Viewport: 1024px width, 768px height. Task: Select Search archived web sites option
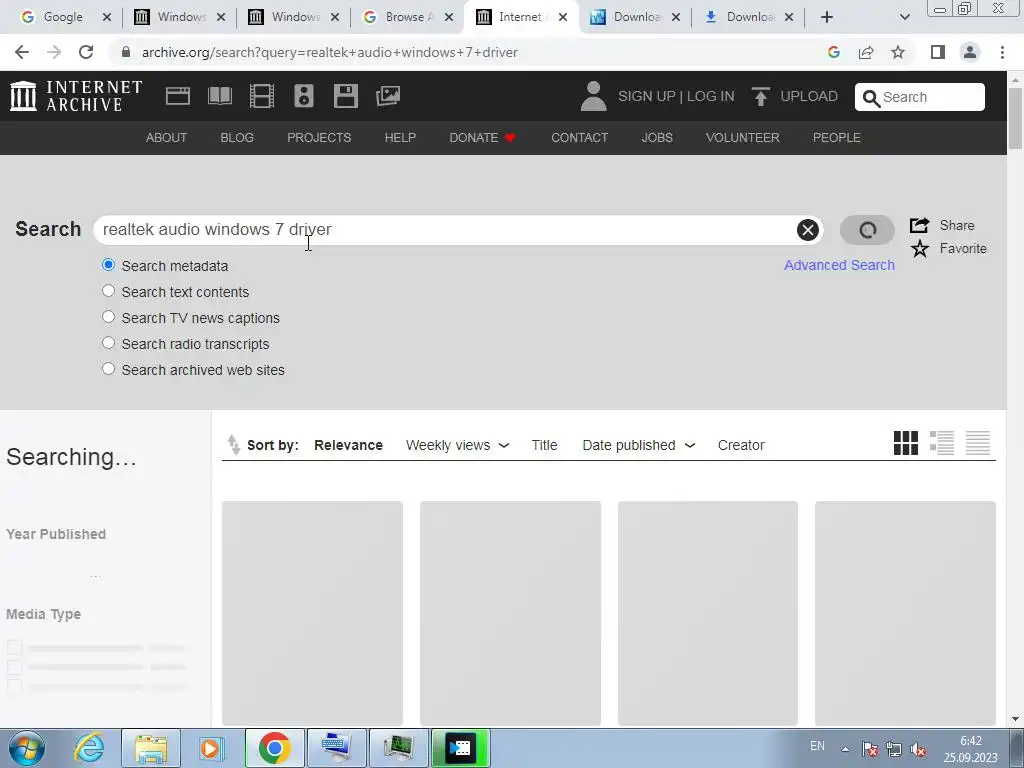pos(108,369)
